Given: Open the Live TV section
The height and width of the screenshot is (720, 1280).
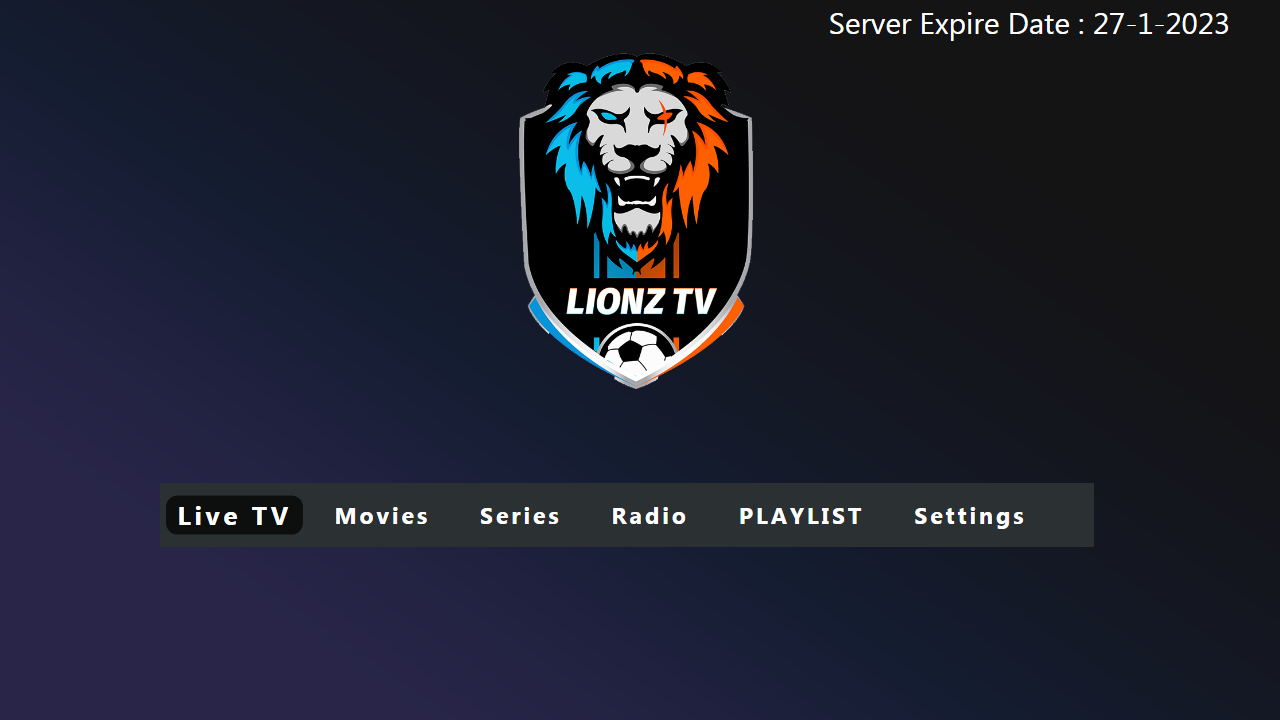Looking at the screenshot, I should click(234, 516).
